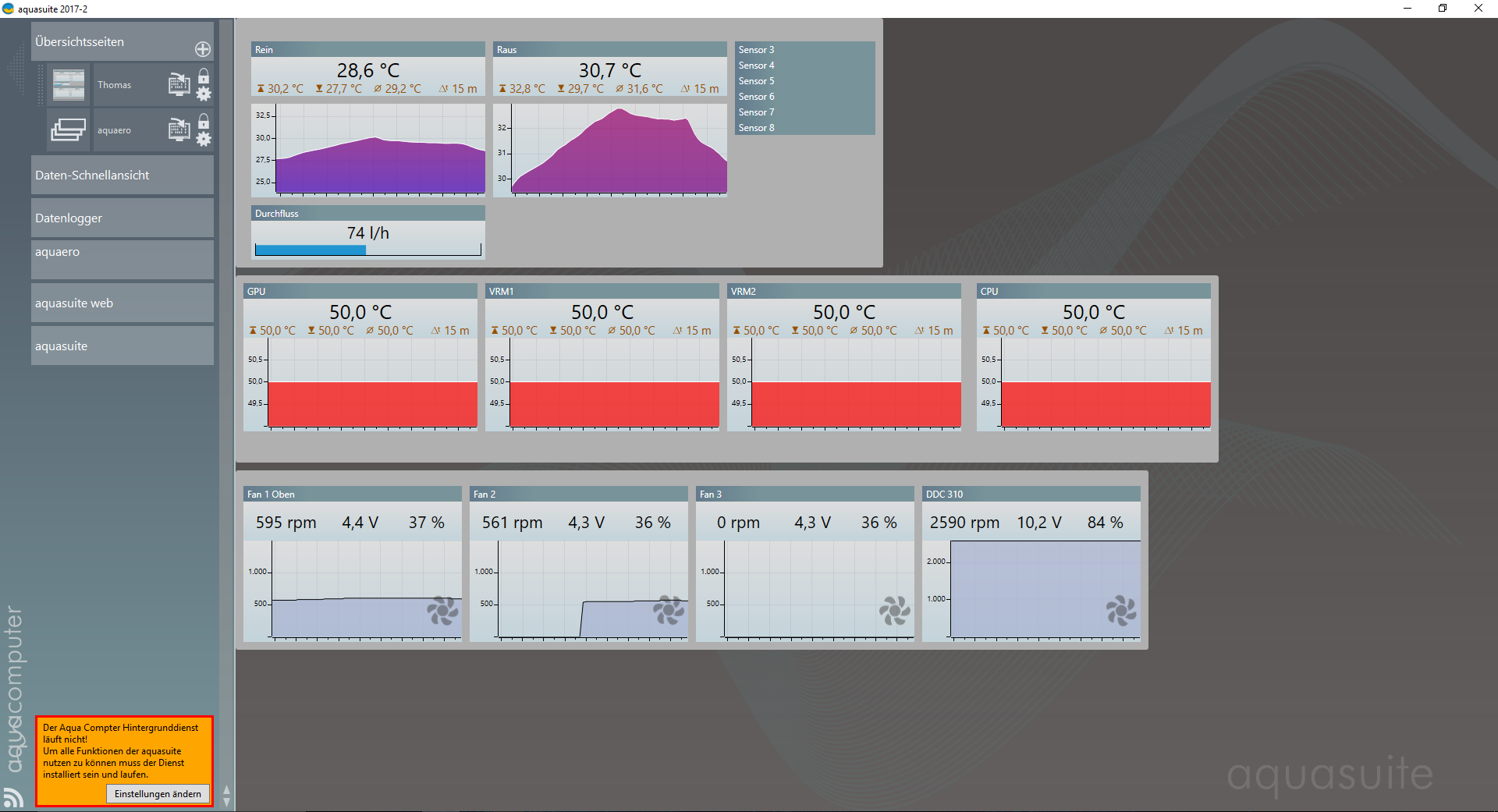This screenshot has width=1498, height=812.
Task: Click the Durchfluss panel header
Action: pos(368,213)
